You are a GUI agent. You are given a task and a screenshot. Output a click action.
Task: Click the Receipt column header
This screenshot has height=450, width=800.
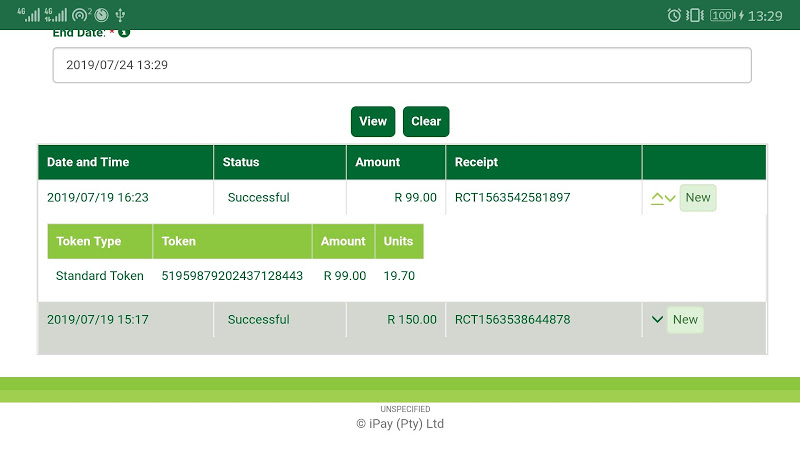pyautogui.click(x=476, y=162)
